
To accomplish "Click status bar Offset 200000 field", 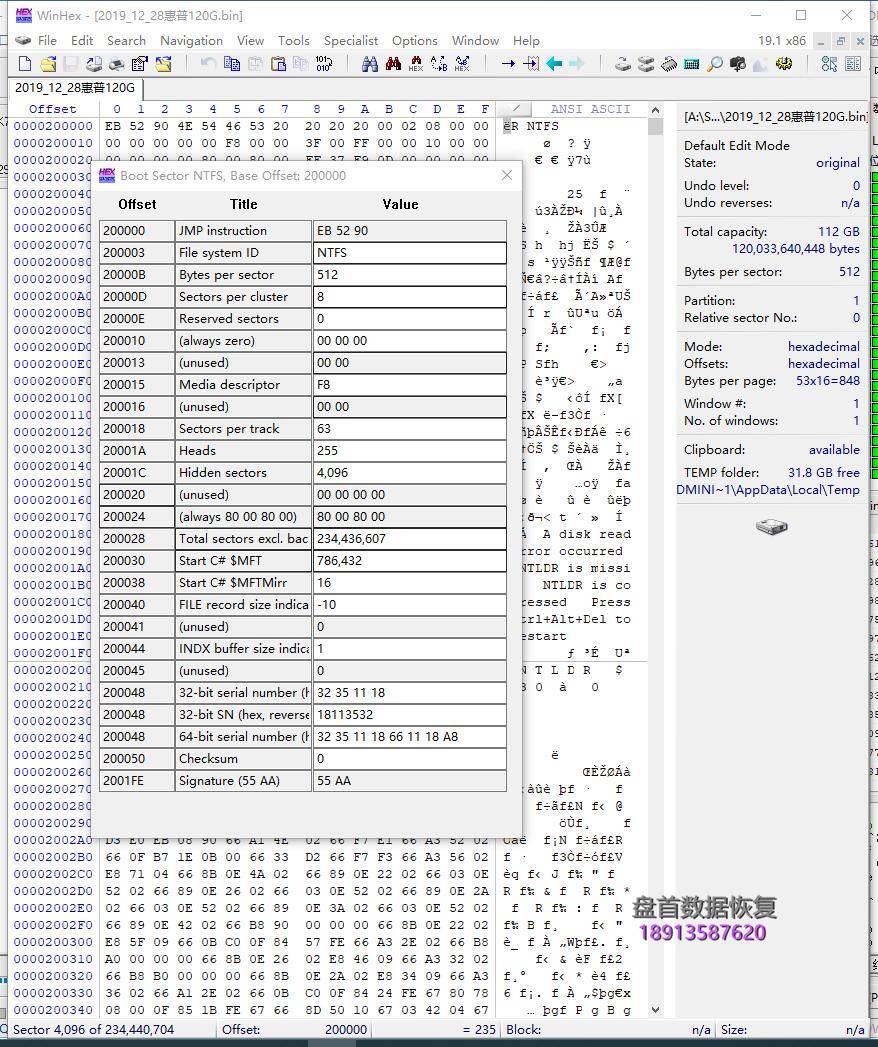I will coord(294,1030).
